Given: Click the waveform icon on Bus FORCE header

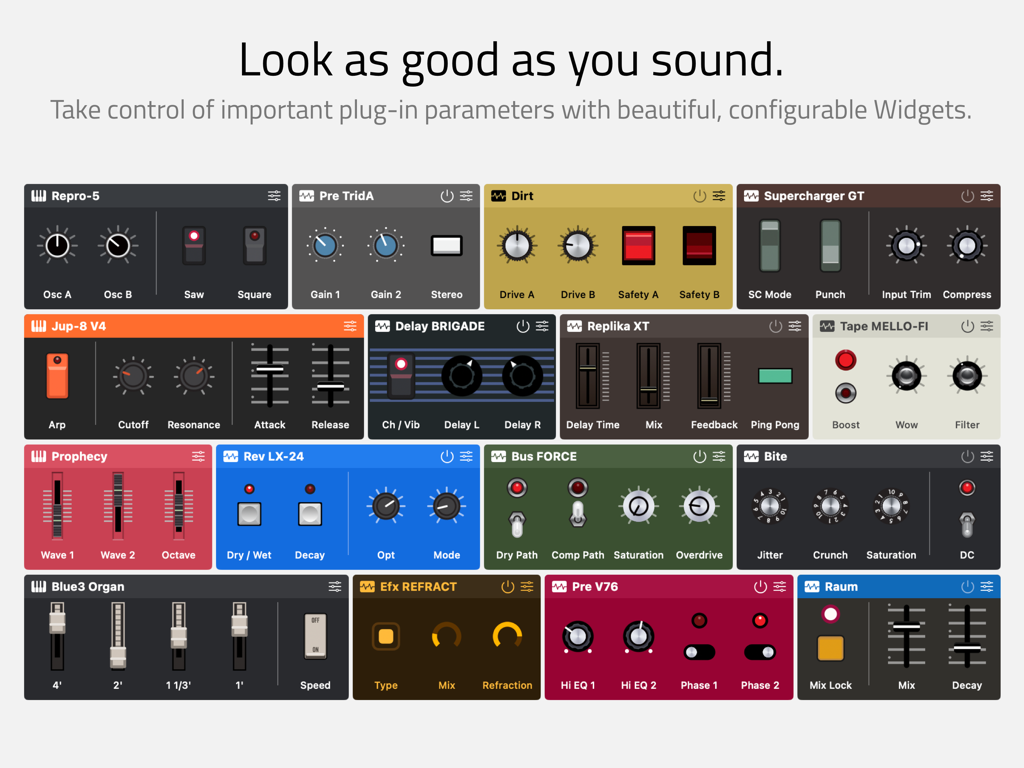Looking at the screenshot, I should click(x=498, y=456).
